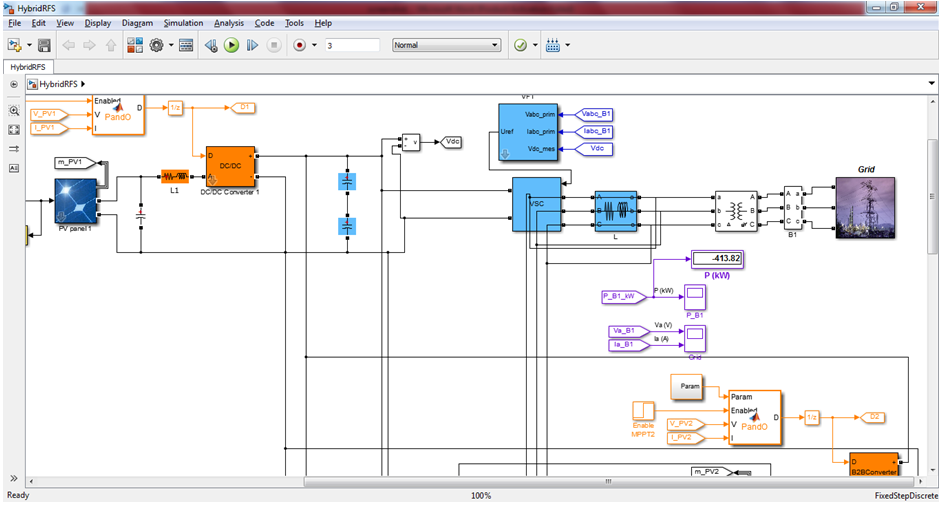Click the Annotation palette icon
Screen dimensions: 941x505
point(14,168)
